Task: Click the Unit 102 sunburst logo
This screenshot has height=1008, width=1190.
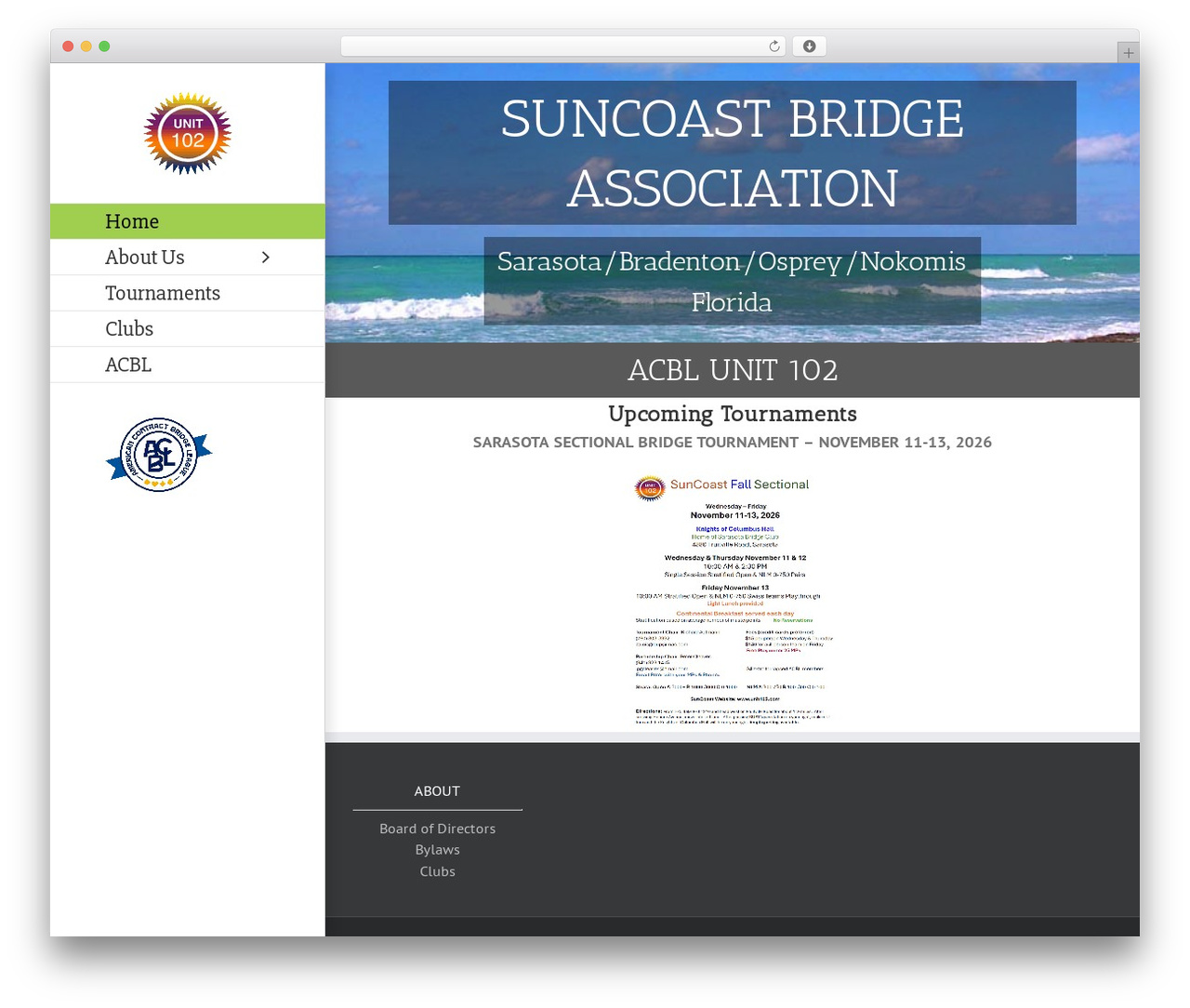Action: click(x=187, y=133)
